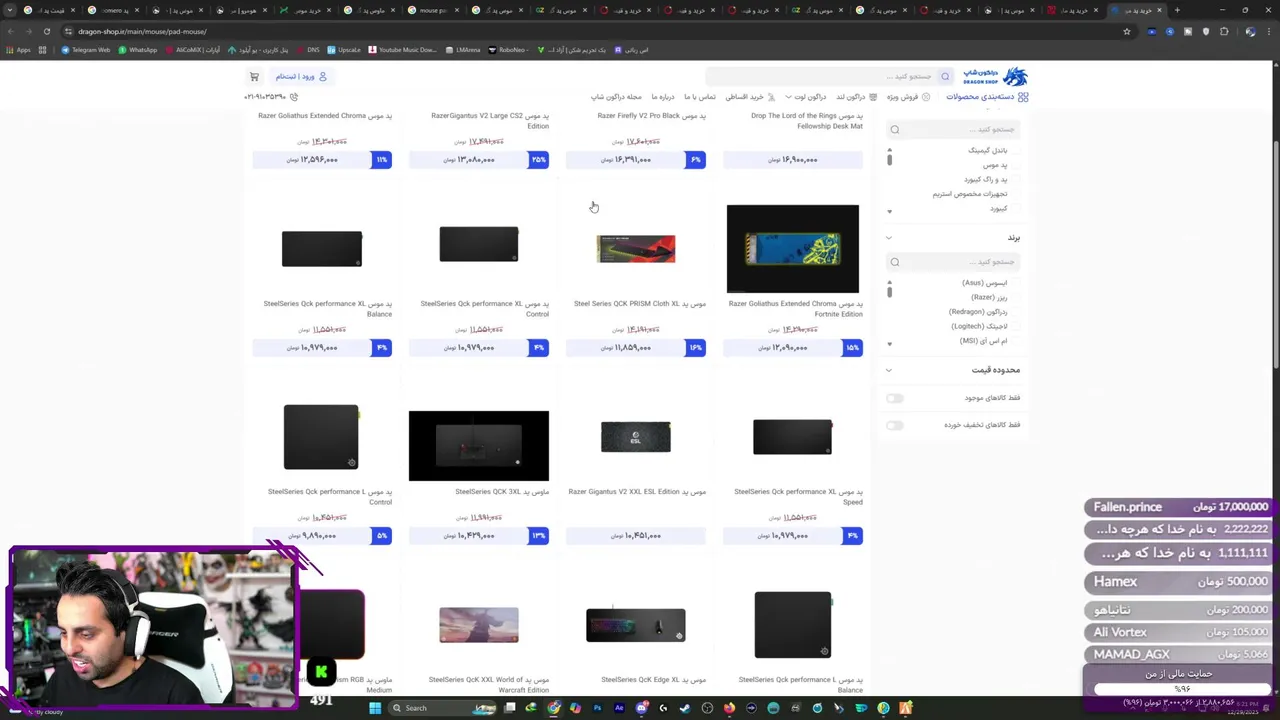Image resolution: width=1280 pixels, height=720 pixels.
Task: Reload the page with browser refresh icon
Action: click(x=46, y=31)
